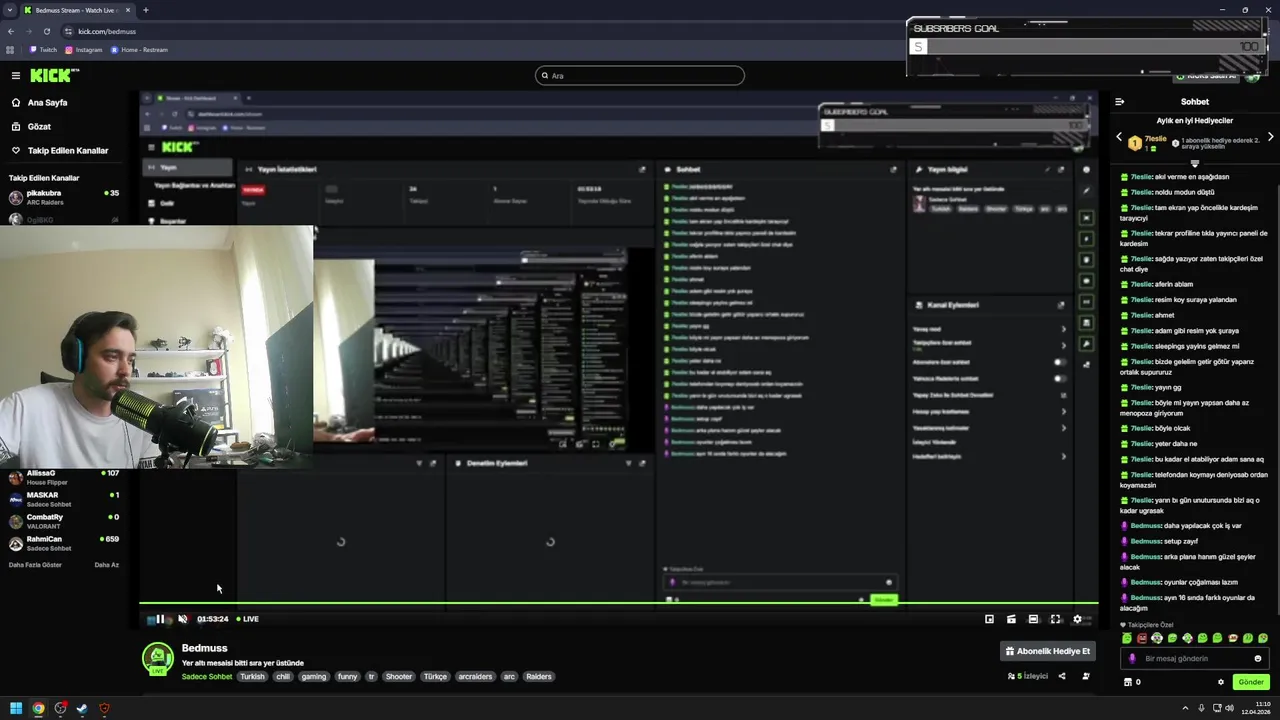Toggle theater mode in player
The image size is (1280, 720).
pyautogui.click(x=1033, y=619)
